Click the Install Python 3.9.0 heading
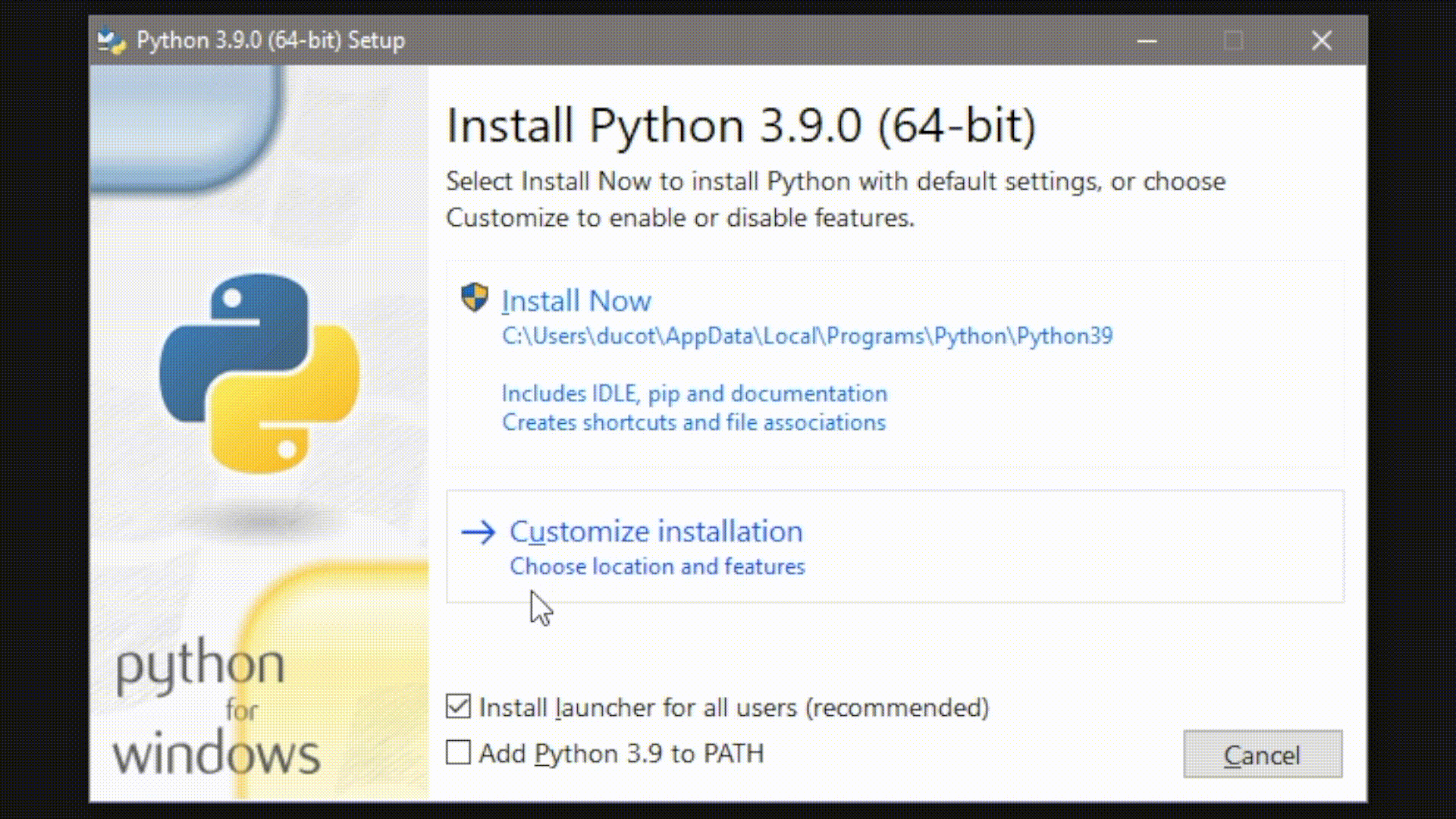 (742, 124)
